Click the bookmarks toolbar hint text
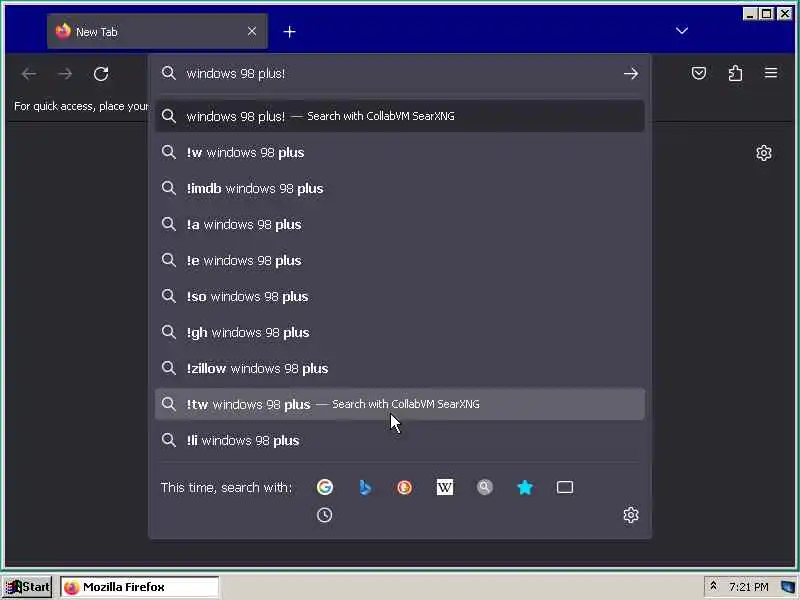Viewport: 800px width, 600px height. pyautogui.click(x=81, y=106)
